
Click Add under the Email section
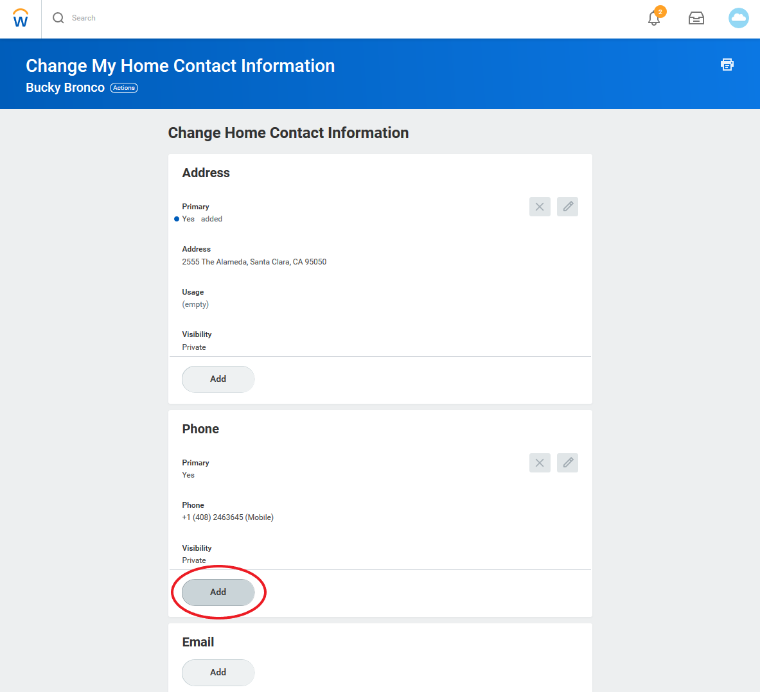[x=218, y=672]
